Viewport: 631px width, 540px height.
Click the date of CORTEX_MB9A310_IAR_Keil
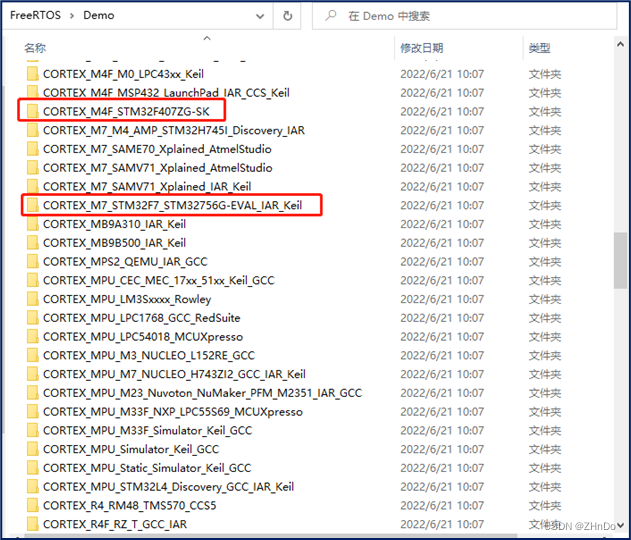coord(442,224)
